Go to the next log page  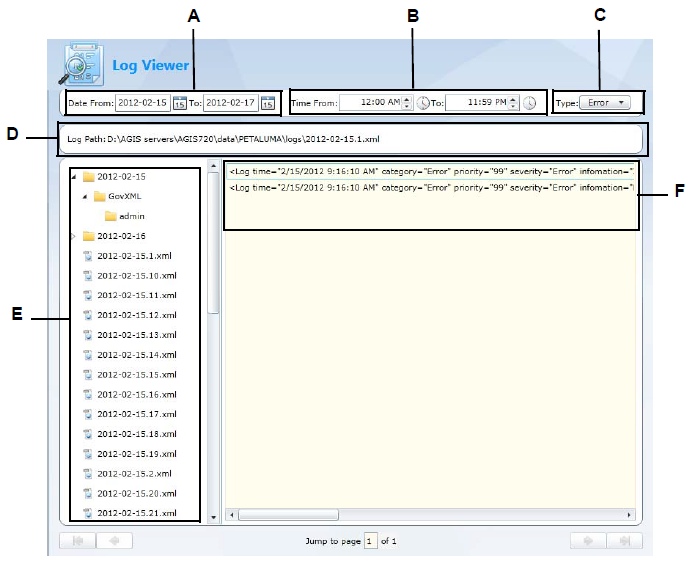click(x=587, y=541)
